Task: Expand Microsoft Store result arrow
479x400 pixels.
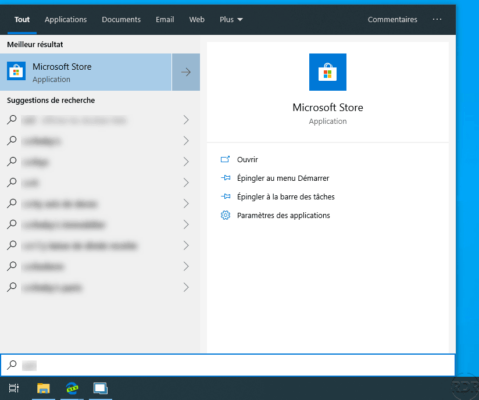Action: (x=186, y=72)
